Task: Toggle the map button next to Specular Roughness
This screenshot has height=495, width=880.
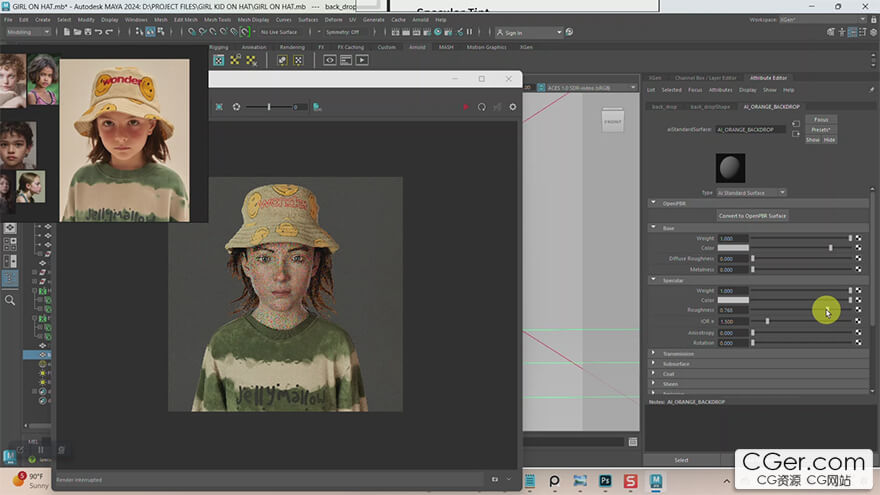Action: 858,310
